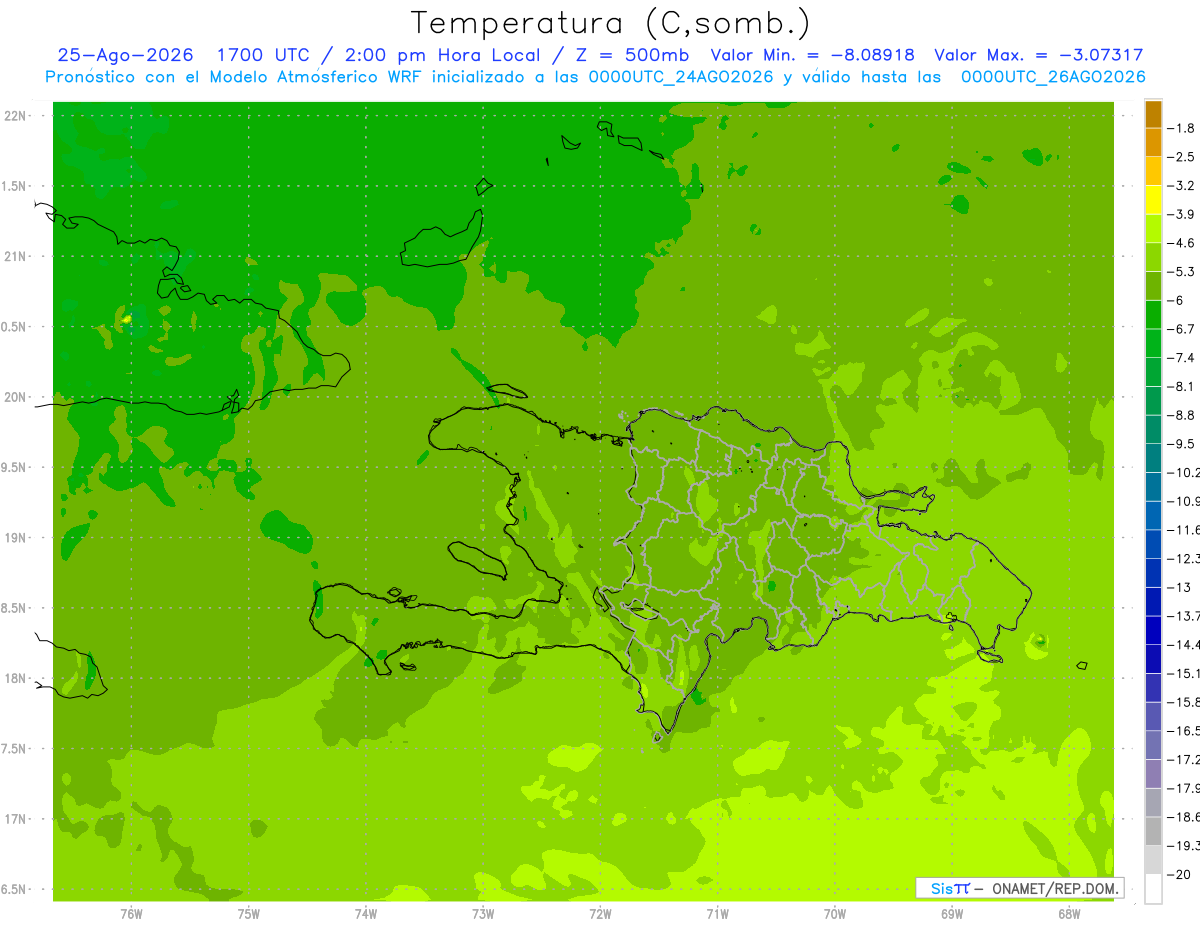Image resolution: width=1200 pixels, height=927 pixels.
Task: Click the "-9.5" colorbar label
Action: click(1183, 443)
